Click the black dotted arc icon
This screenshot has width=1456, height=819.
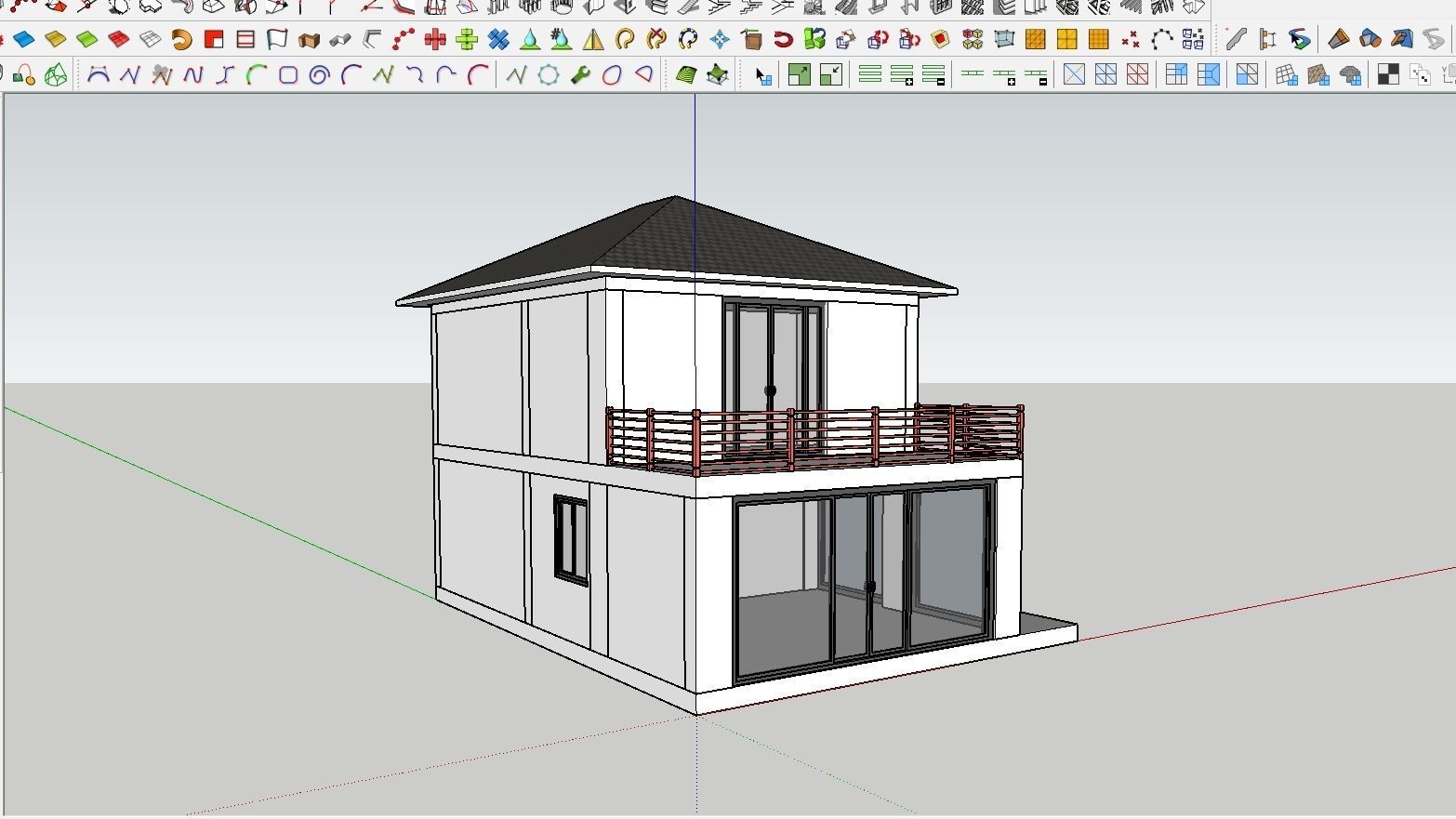click(x=1161, y=39)
